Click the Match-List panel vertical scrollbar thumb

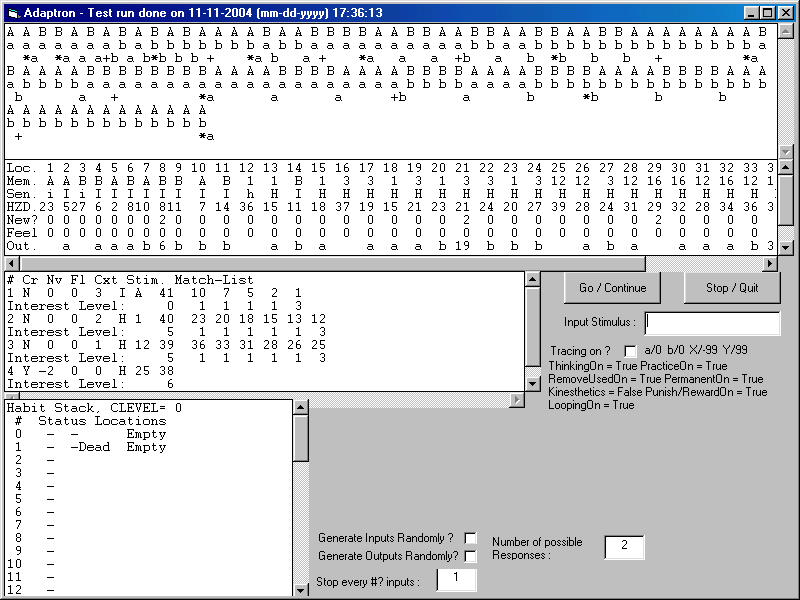pos(532,327)
